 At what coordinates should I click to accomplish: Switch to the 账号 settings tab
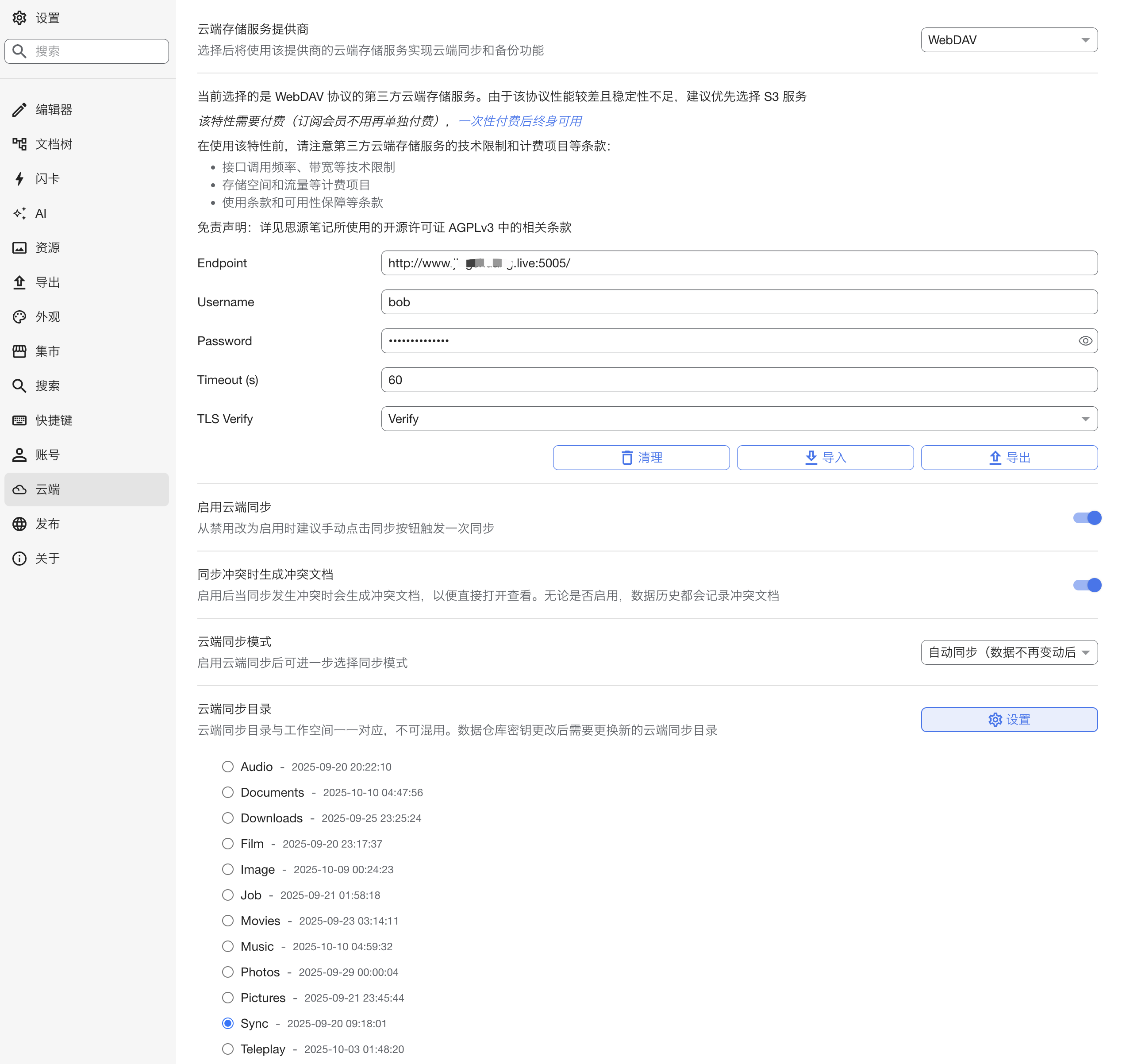click(x=48, y=455)
